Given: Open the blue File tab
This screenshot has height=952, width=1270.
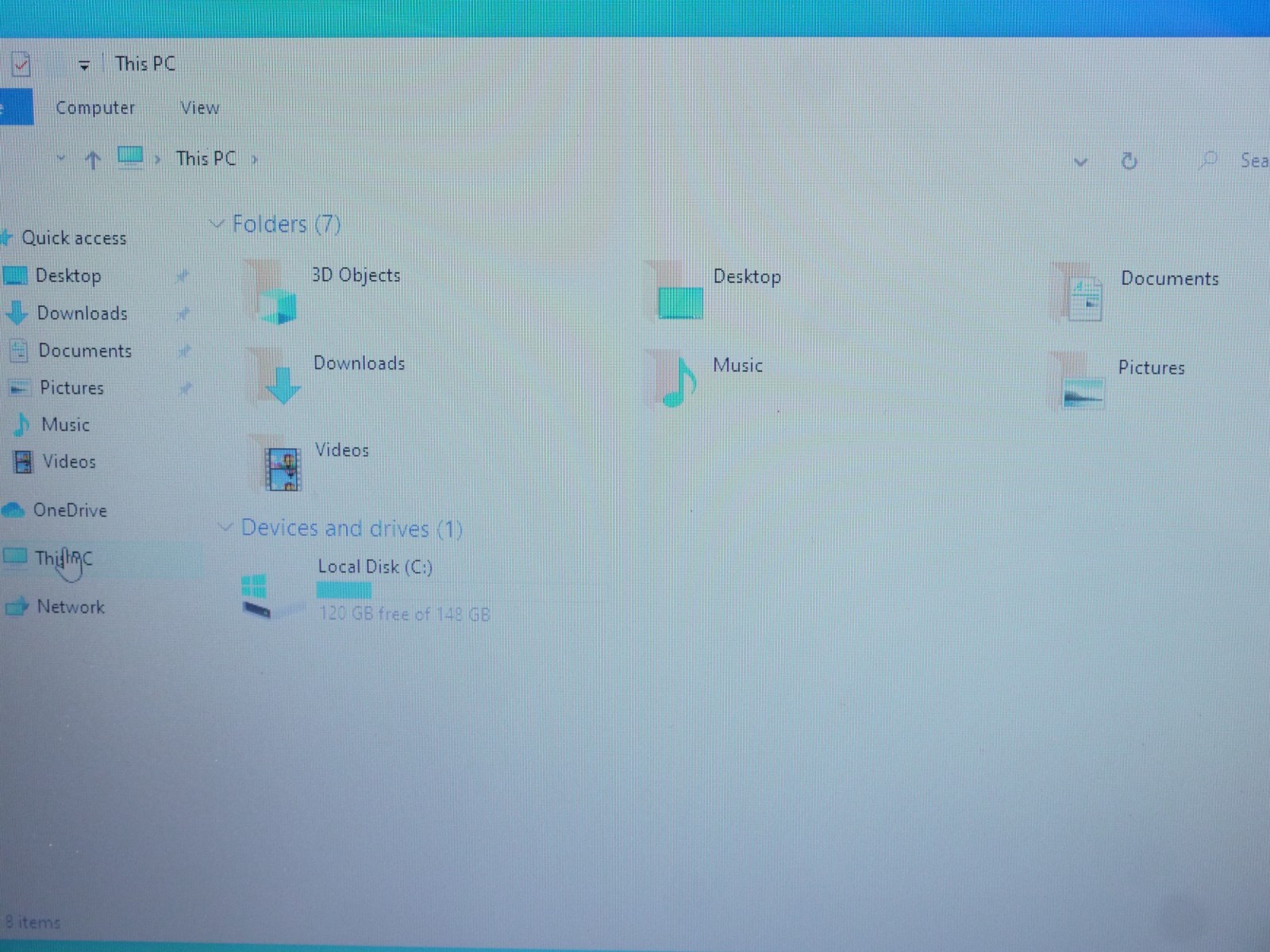Looking at the screenshot, I should (16, 107).
